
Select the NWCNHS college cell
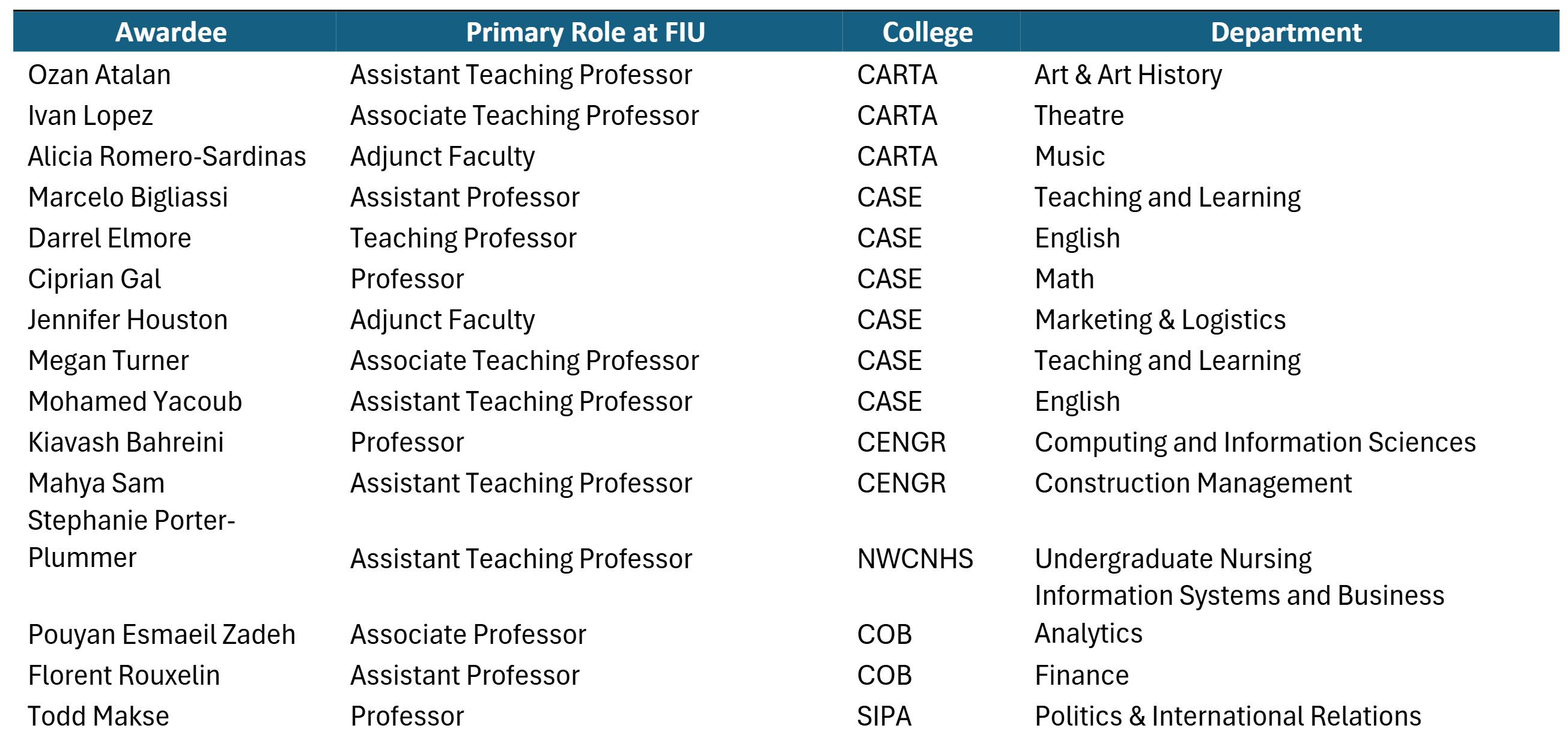tap(915, 559)
